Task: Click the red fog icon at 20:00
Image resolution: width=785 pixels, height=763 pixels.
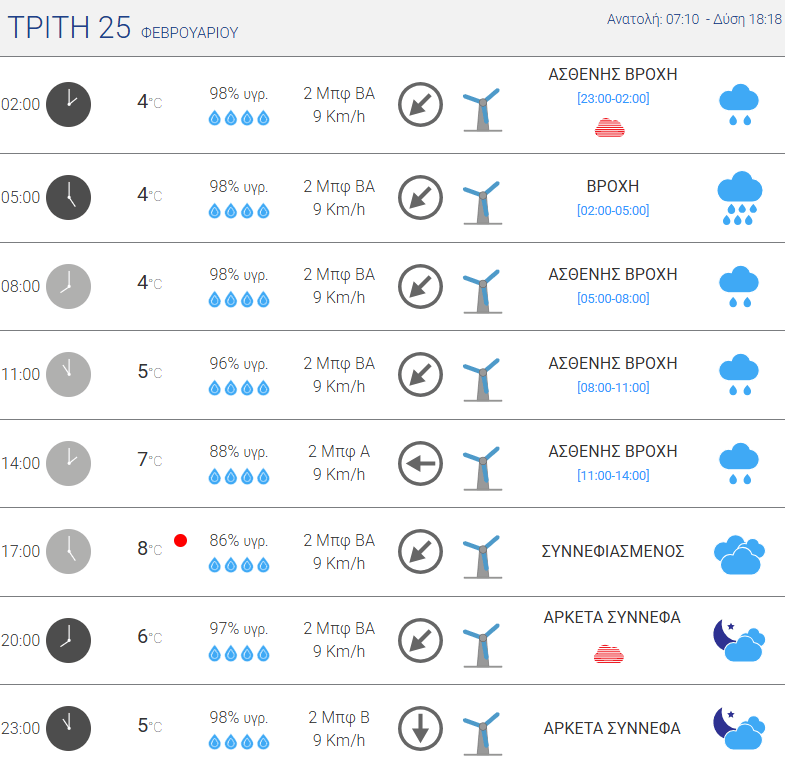Action: click(x=610, y=654)
